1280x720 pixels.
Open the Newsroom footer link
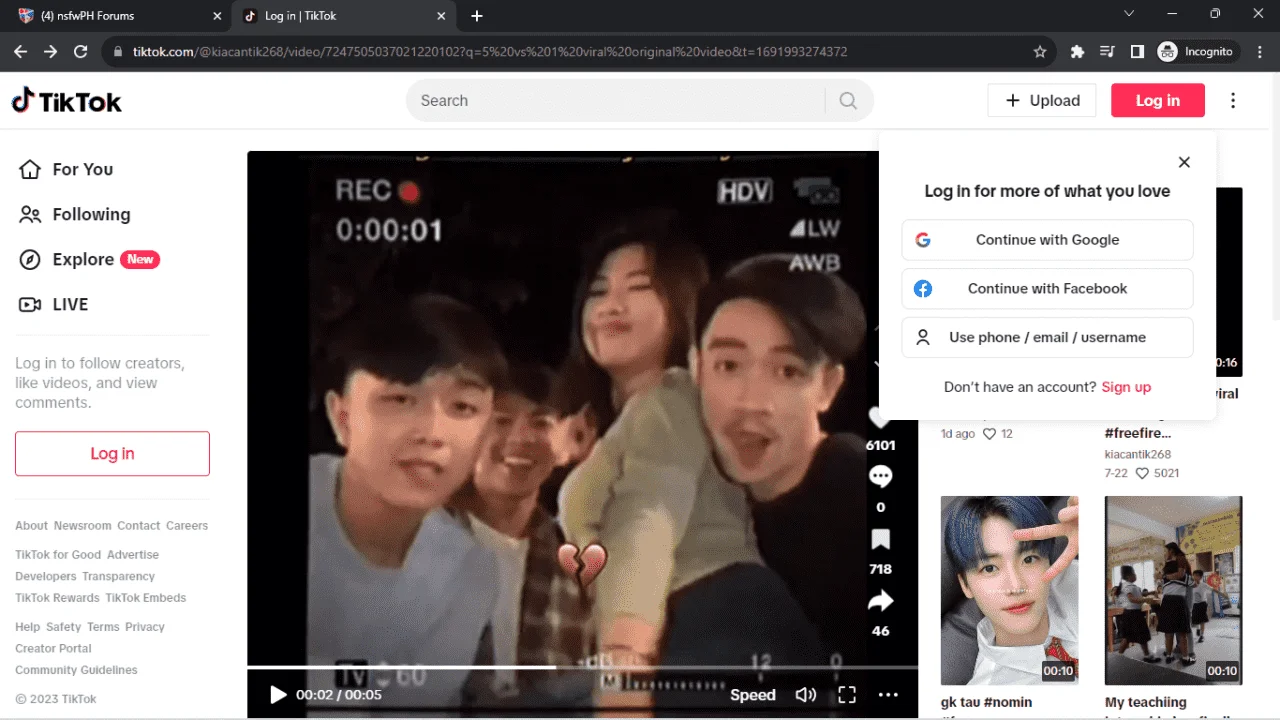(x=82, y=526)
